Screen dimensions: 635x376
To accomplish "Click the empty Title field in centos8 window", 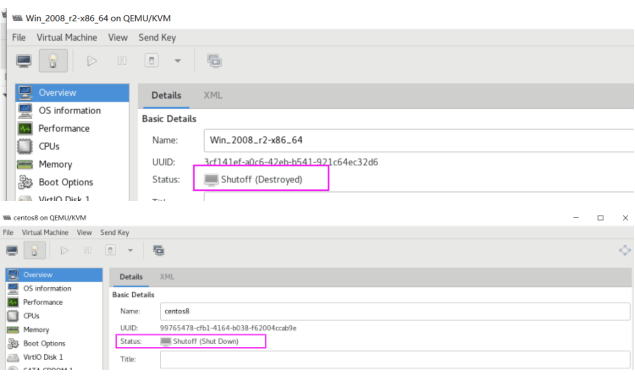I will (x=395, y=359).
